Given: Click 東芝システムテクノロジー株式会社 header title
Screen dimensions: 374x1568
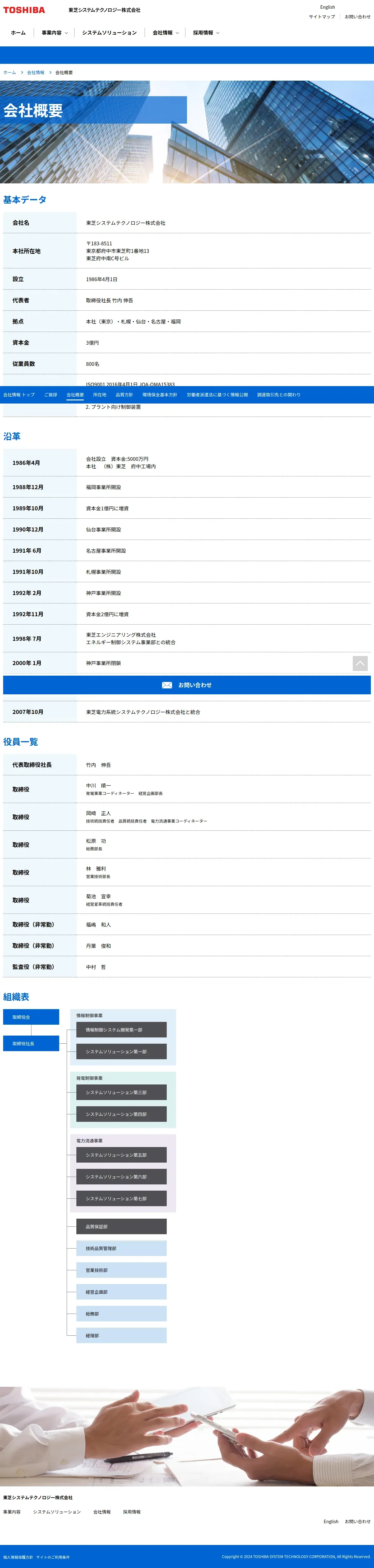Looking at the screenshot, I should (x=104, y=10).
